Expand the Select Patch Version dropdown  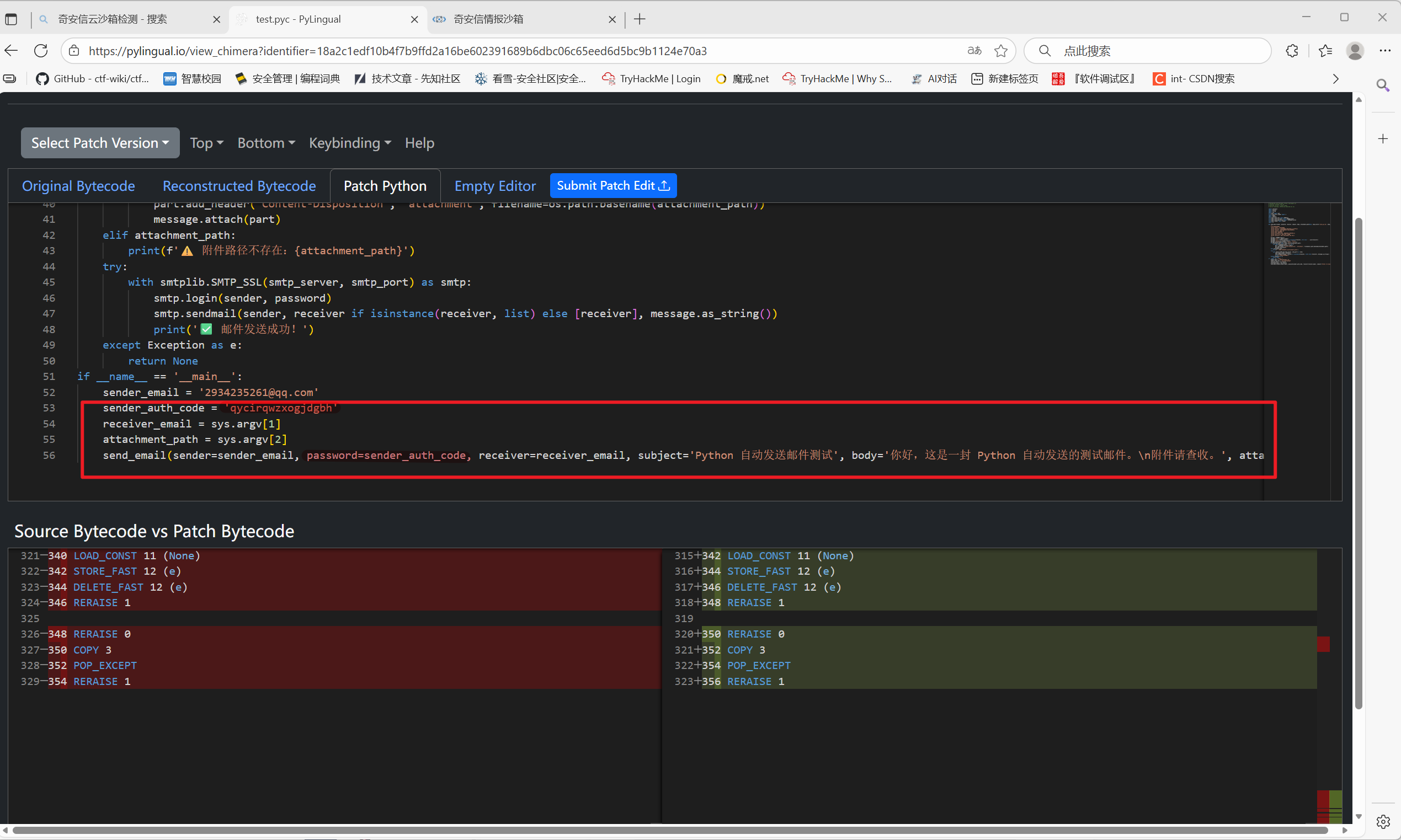click(100, 143)
